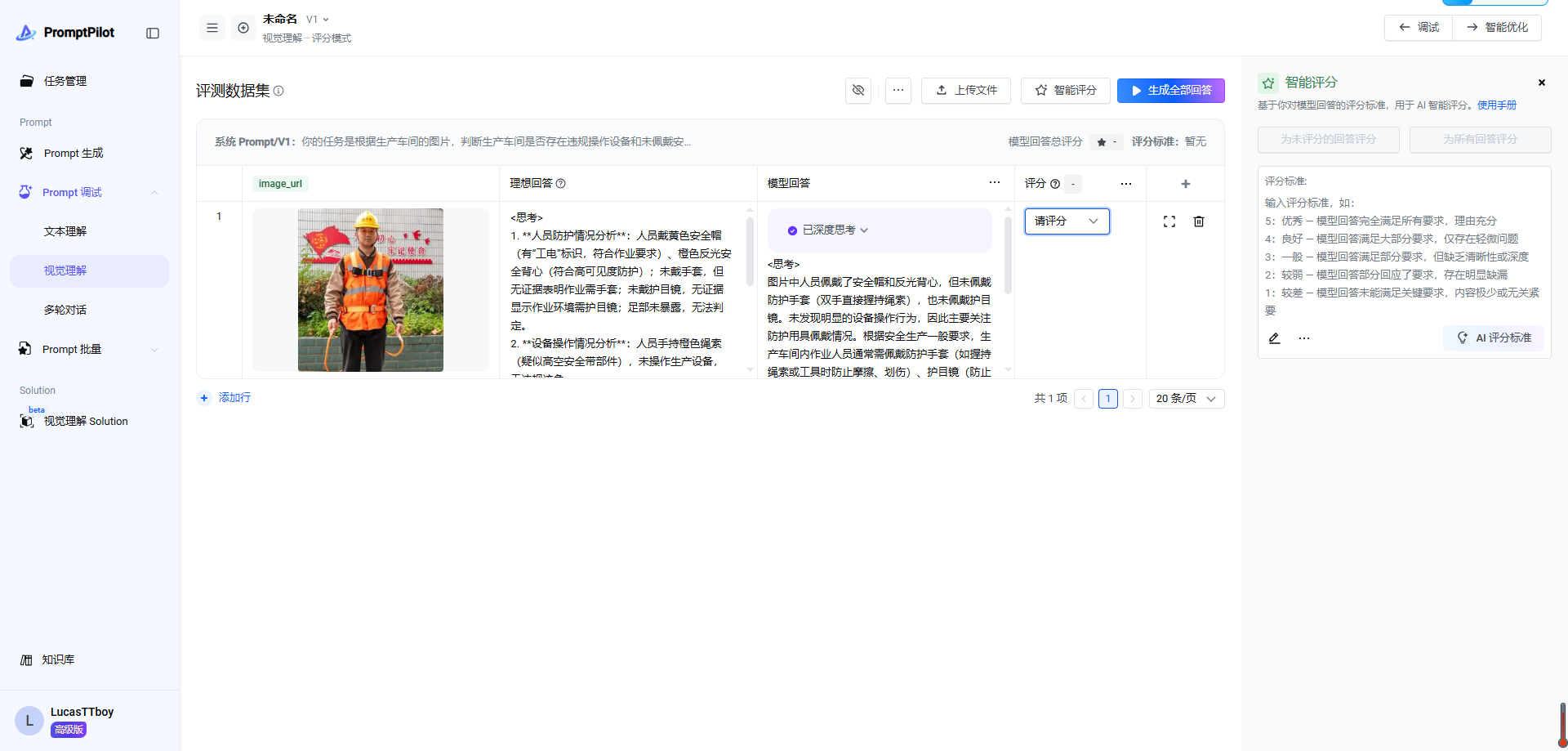Add a new column with plus icon
Screen dimensions: 1568x751
point(1186,184)
